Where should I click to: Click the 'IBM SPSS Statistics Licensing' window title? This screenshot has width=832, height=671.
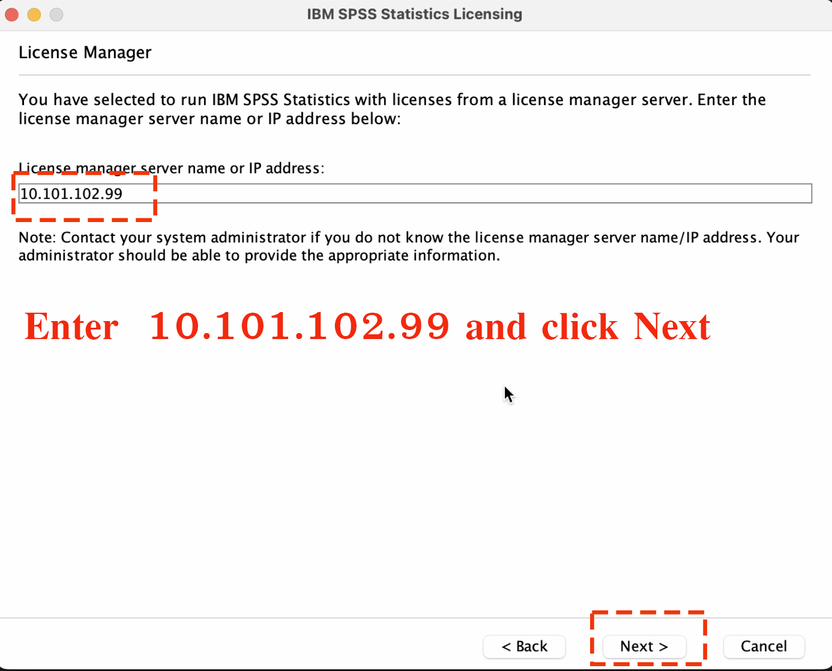point(415,14)
